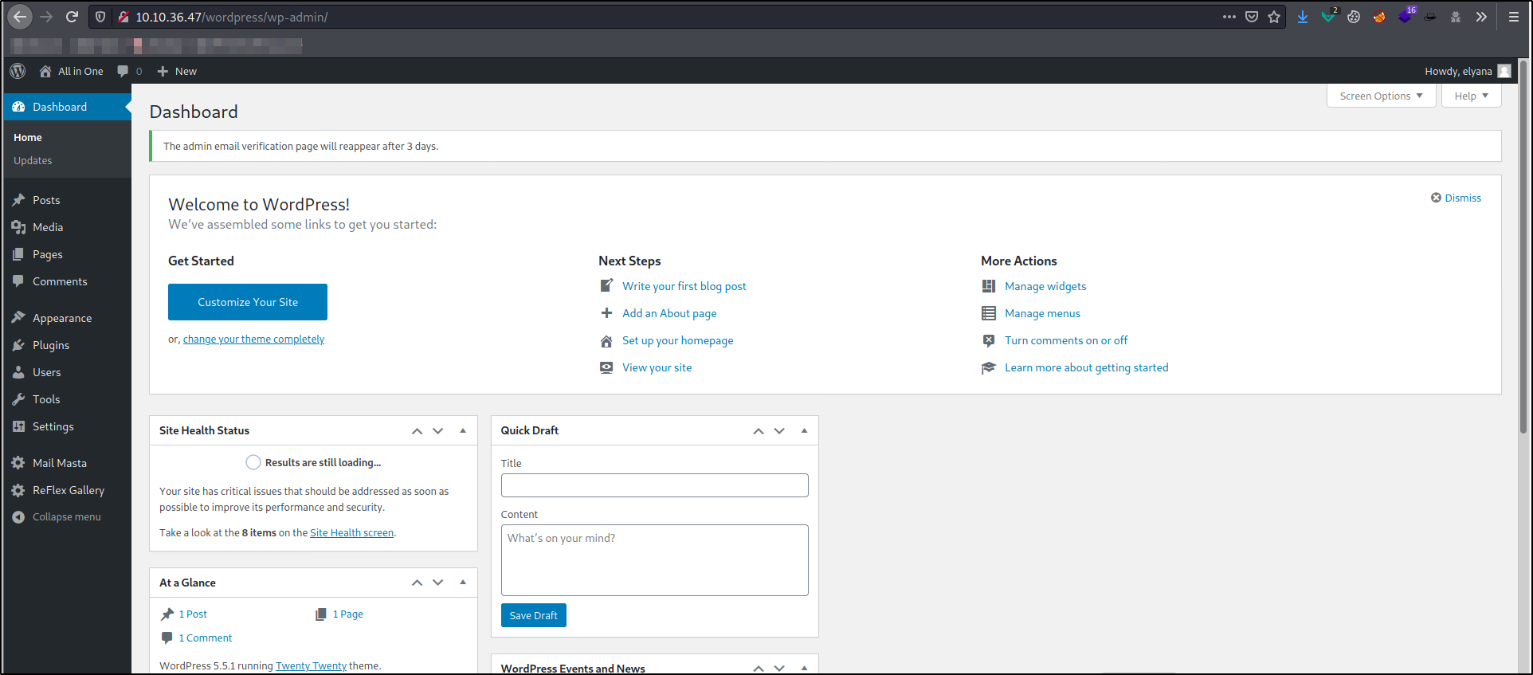Open the Site Health screen link
This screenshot has width=1533, height=675.
(352, 533)
